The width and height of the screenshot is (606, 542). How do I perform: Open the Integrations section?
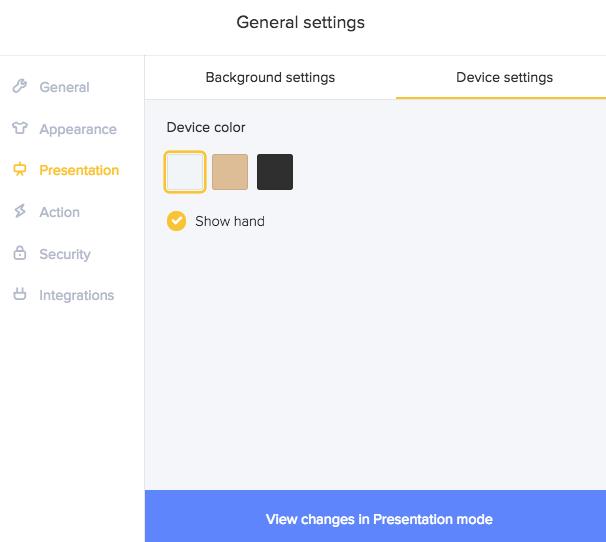(x=76, y=295)
